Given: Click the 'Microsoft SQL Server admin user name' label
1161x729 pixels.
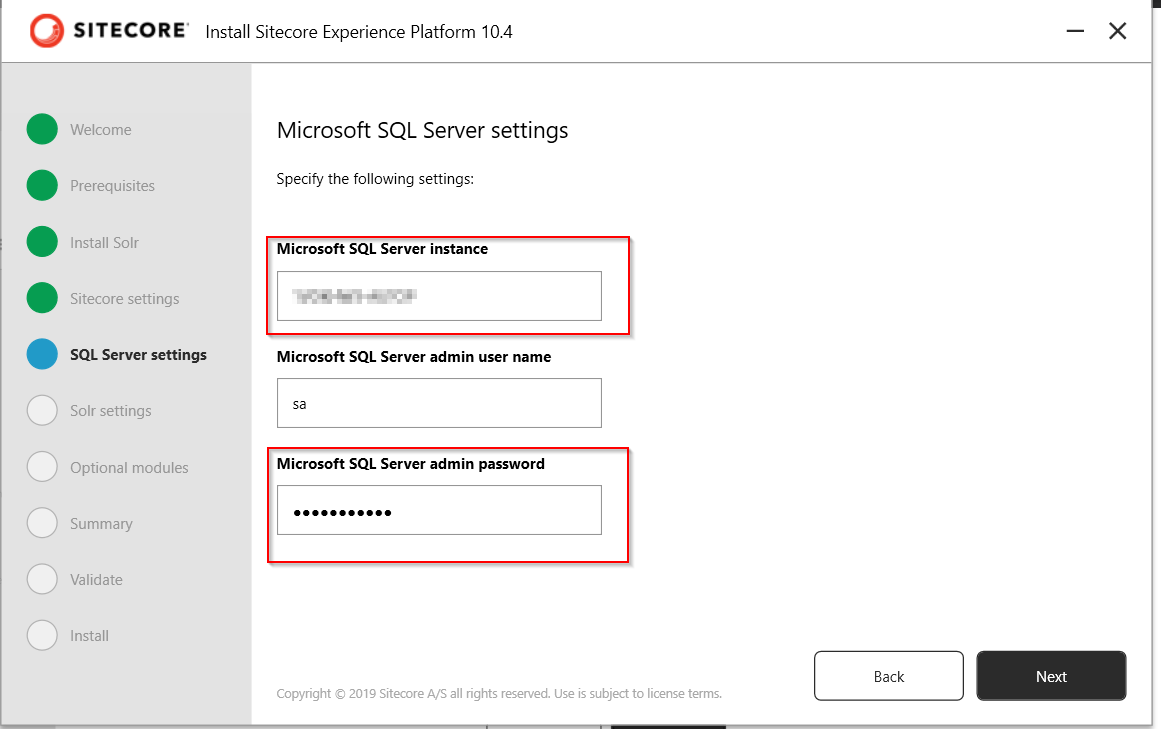Looking at the screenshot, I should click(413, 357).
